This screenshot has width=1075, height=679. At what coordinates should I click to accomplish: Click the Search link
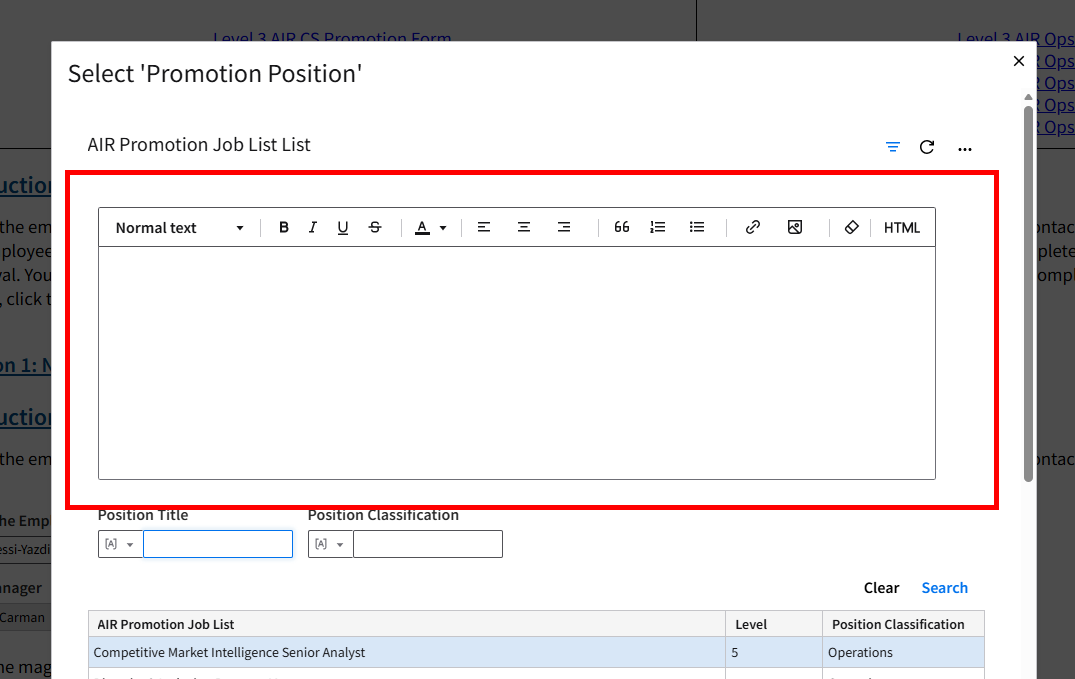(x=945, y=588)
